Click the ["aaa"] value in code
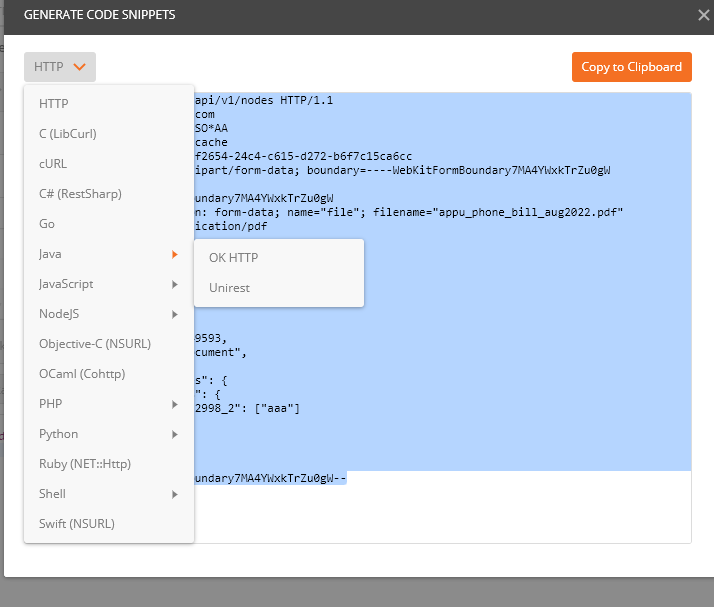Screen dimensions: 714x607 (x=277, y=408)
